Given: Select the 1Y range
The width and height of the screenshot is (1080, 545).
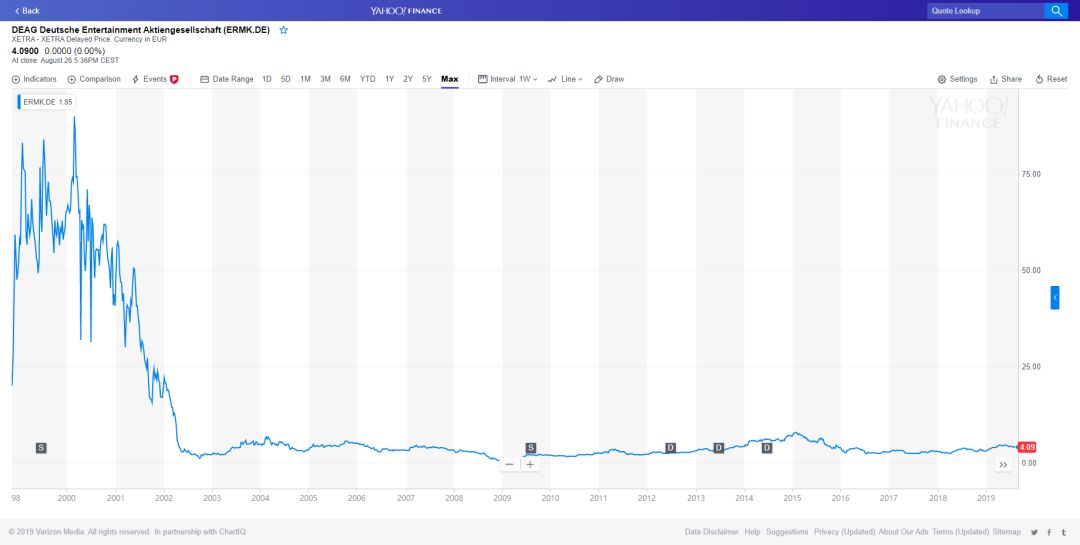Looking at the screenshot, I should point(390,79).
